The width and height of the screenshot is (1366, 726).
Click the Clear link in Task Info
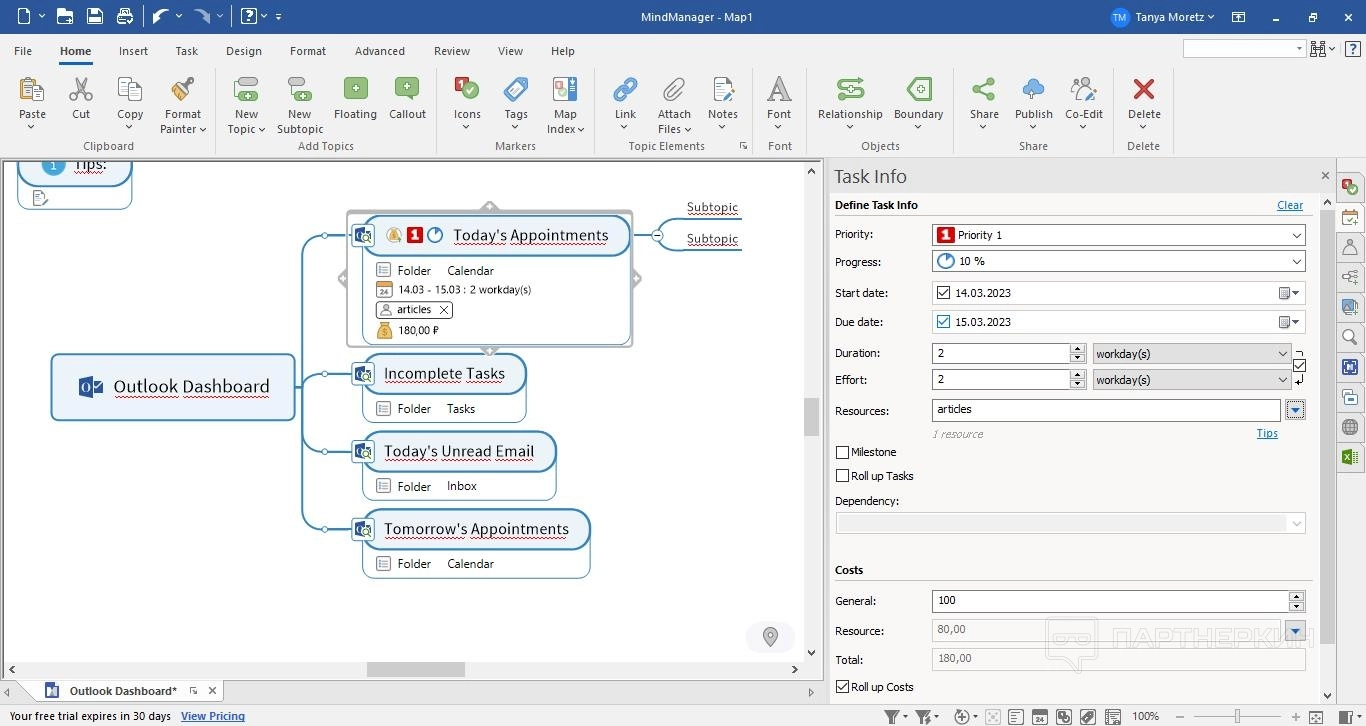coord(1289,205)
